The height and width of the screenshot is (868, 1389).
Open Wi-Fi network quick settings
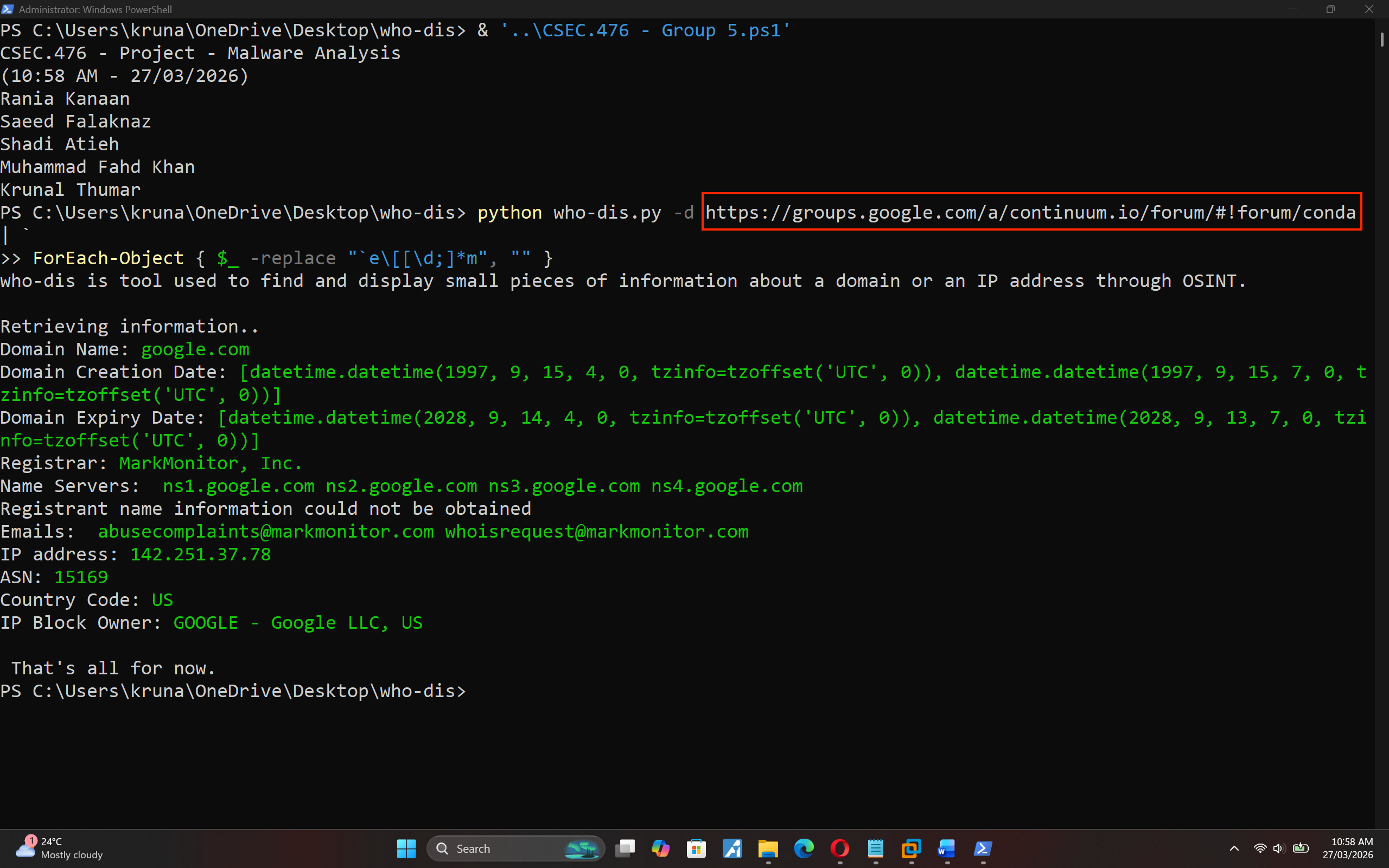click(1260, 848)
